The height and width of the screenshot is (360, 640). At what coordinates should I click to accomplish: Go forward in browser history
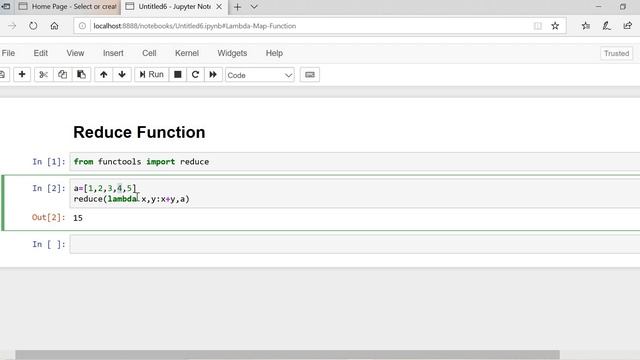(12, 26)
